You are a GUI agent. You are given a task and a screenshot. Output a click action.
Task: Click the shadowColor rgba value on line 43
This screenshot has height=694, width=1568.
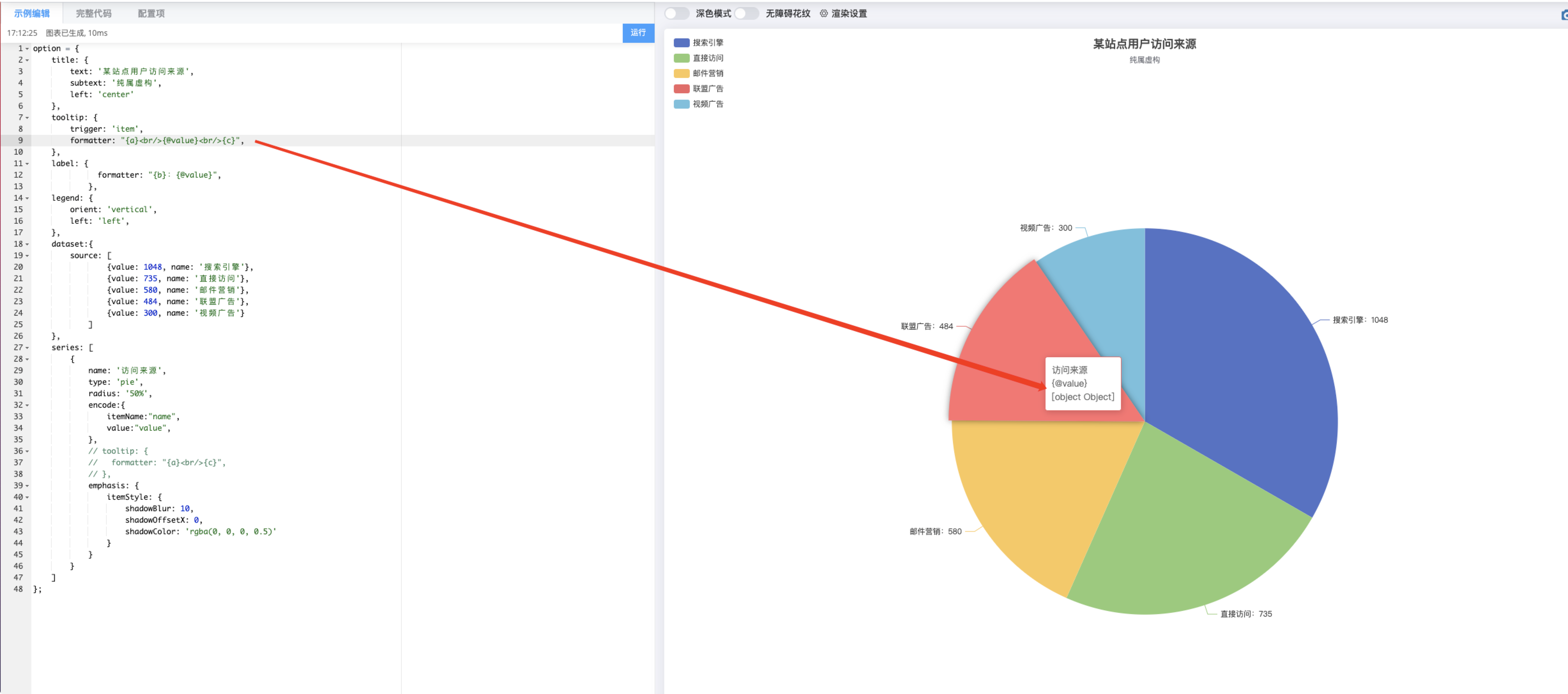(231, 531)
